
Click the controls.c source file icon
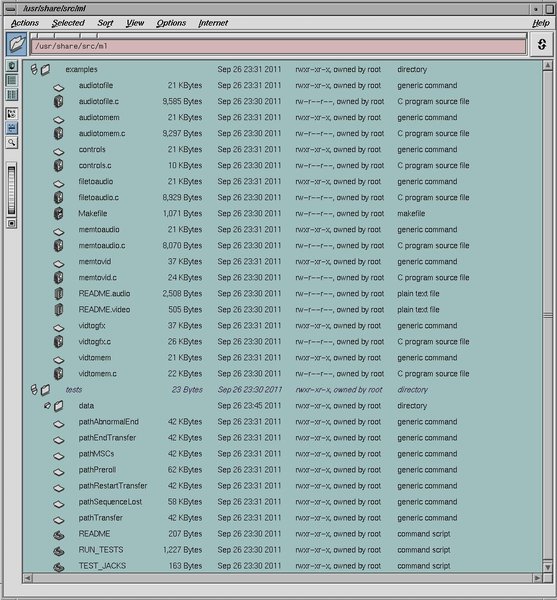(x=59, y=166)
